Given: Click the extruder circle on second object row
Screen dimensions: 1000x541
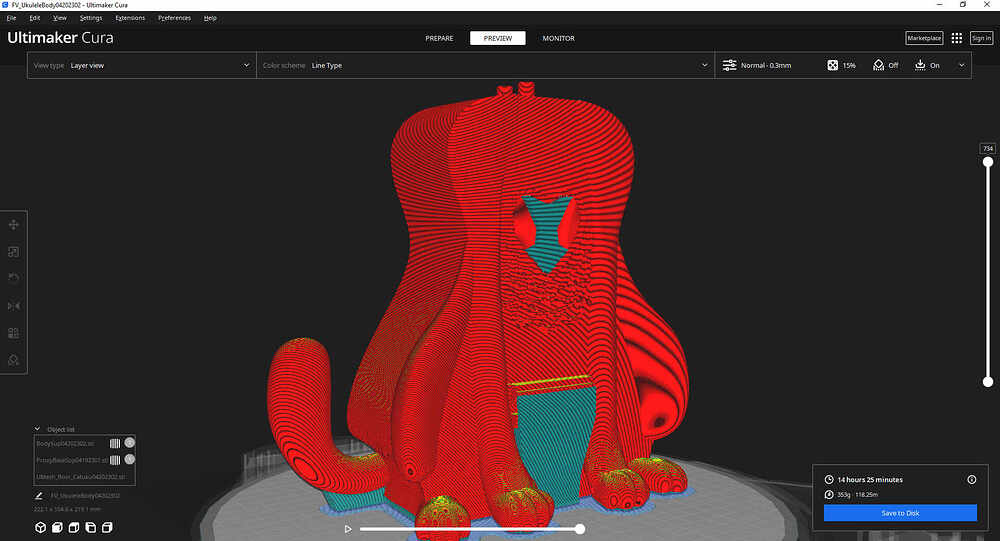Looking at the screenshot, I should [129, 459].
